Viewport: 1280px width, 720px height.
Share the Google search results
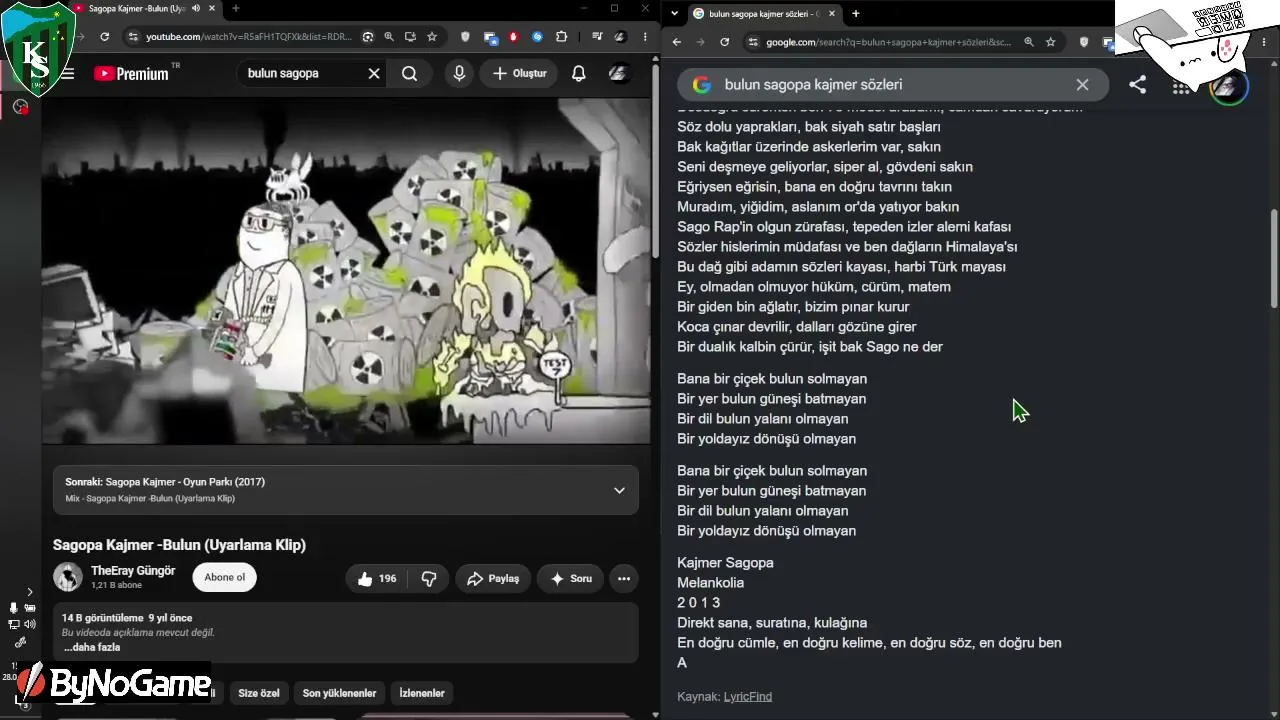[1138, 85]
